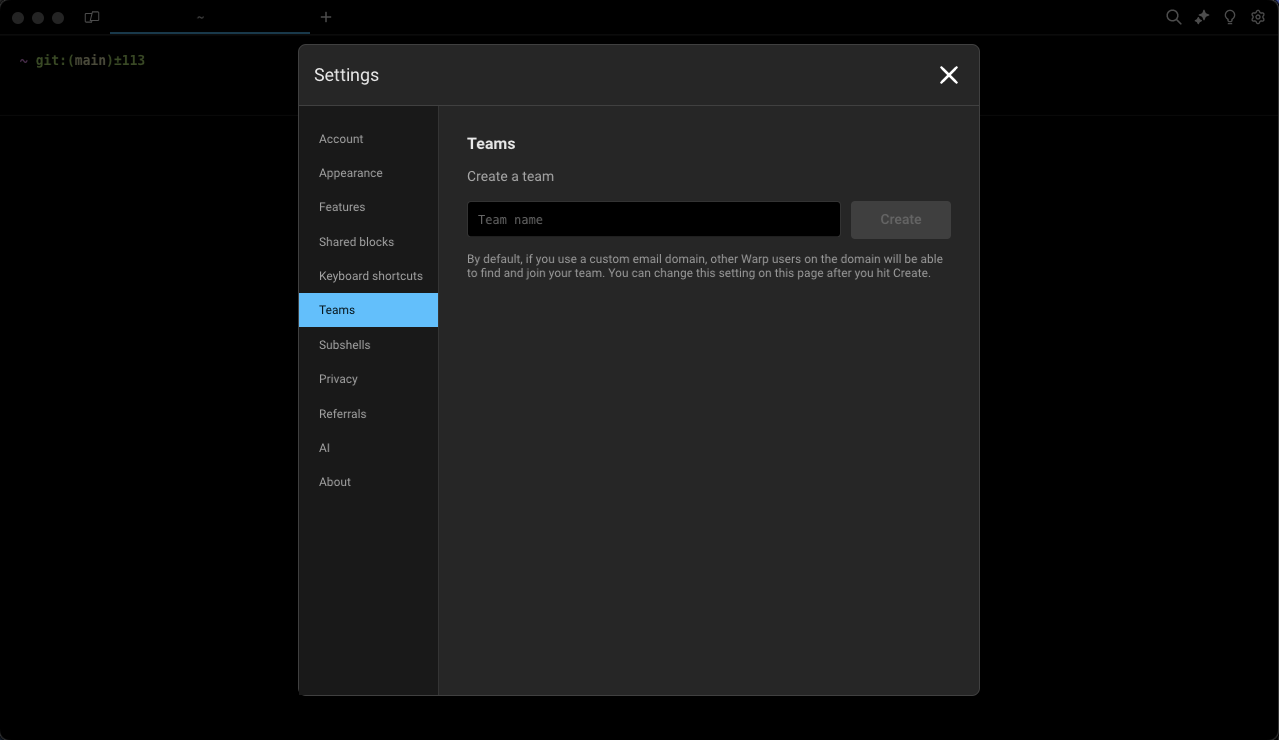Image resolution: width=1279 pixels, height=740 pixels.
Task: Open the lightbulb resource center icon
Action: (1230, 17)
